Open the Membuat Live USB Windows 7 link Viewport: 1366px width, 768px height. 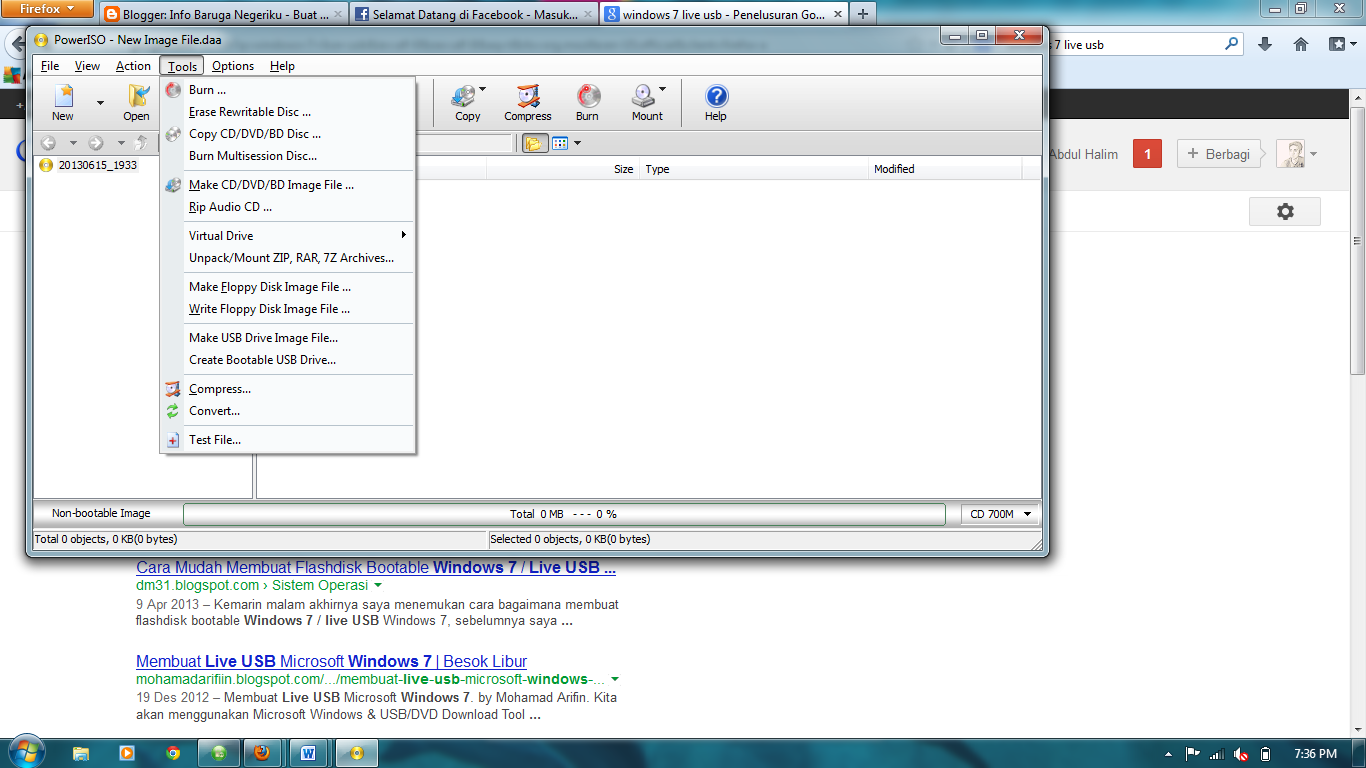coord(330,661)
